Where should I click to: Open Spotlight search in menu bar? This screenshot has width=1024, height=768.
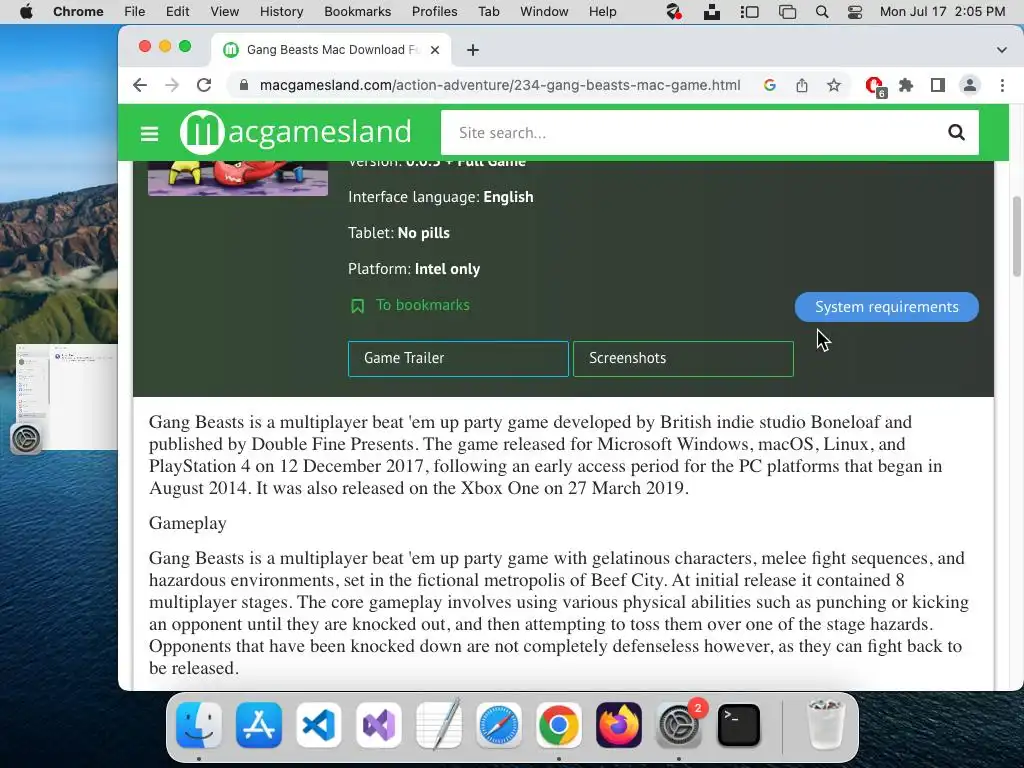822,12
